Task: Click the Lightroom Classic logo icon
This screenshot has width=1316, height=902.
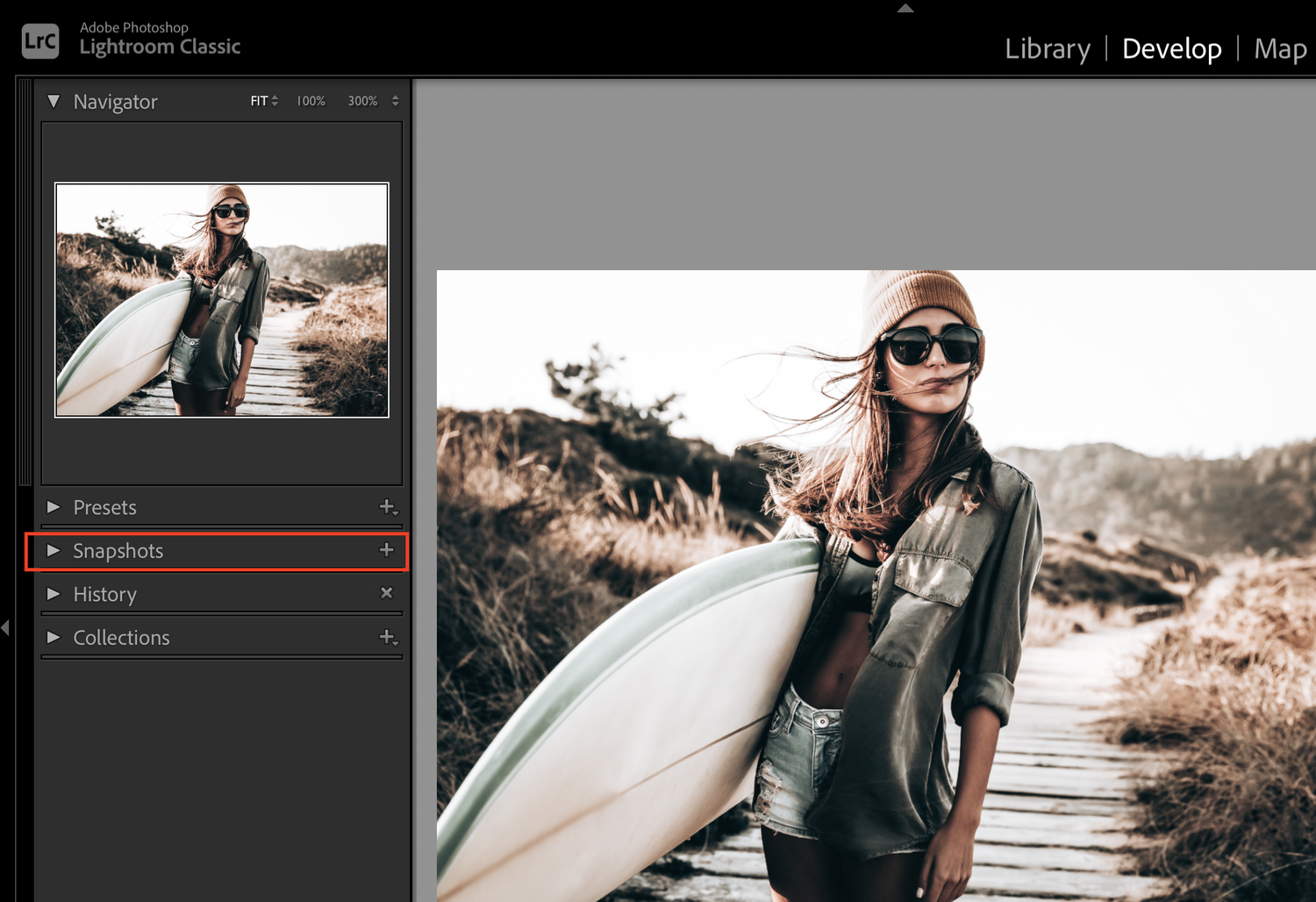Action: (39, 39)
